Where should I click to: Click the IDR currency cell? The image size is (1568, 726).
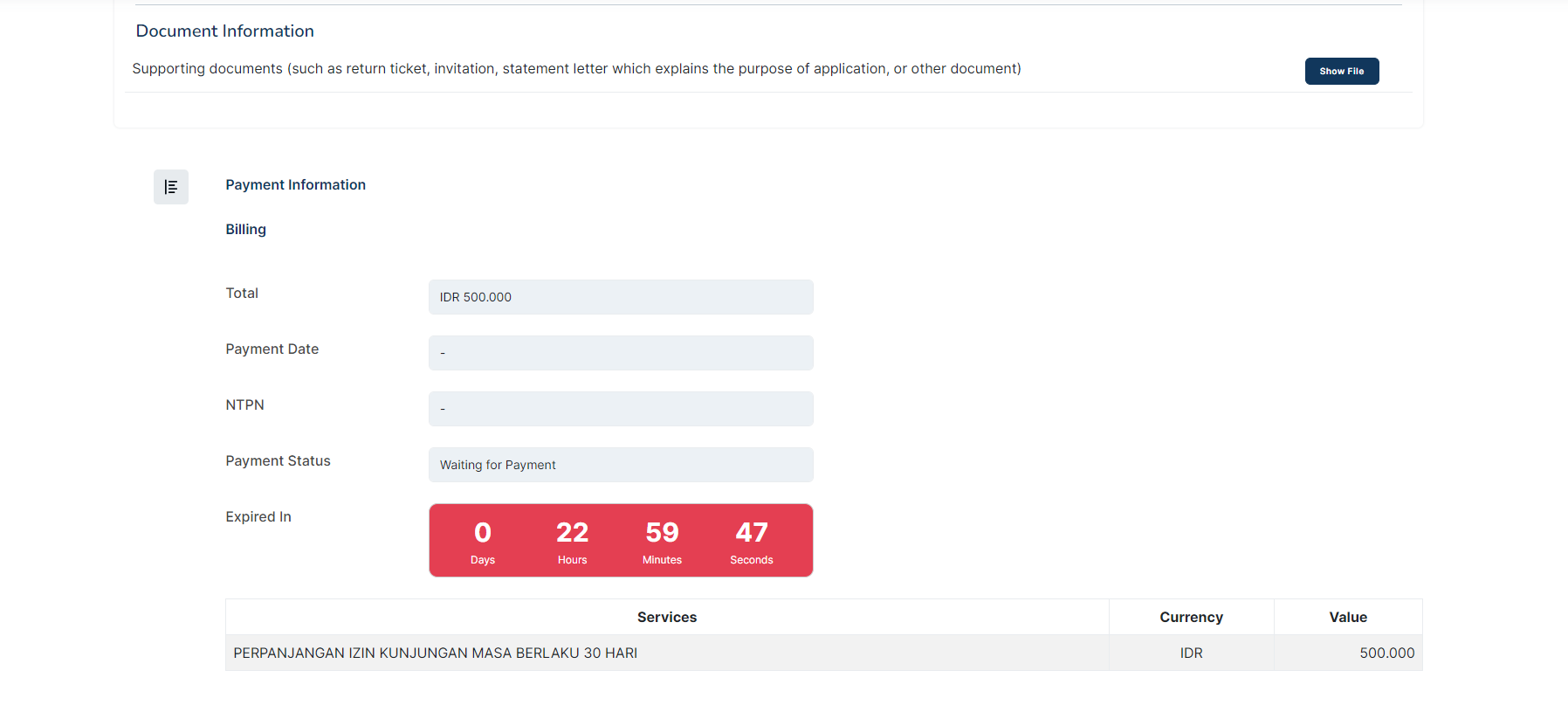[1191, 653]
